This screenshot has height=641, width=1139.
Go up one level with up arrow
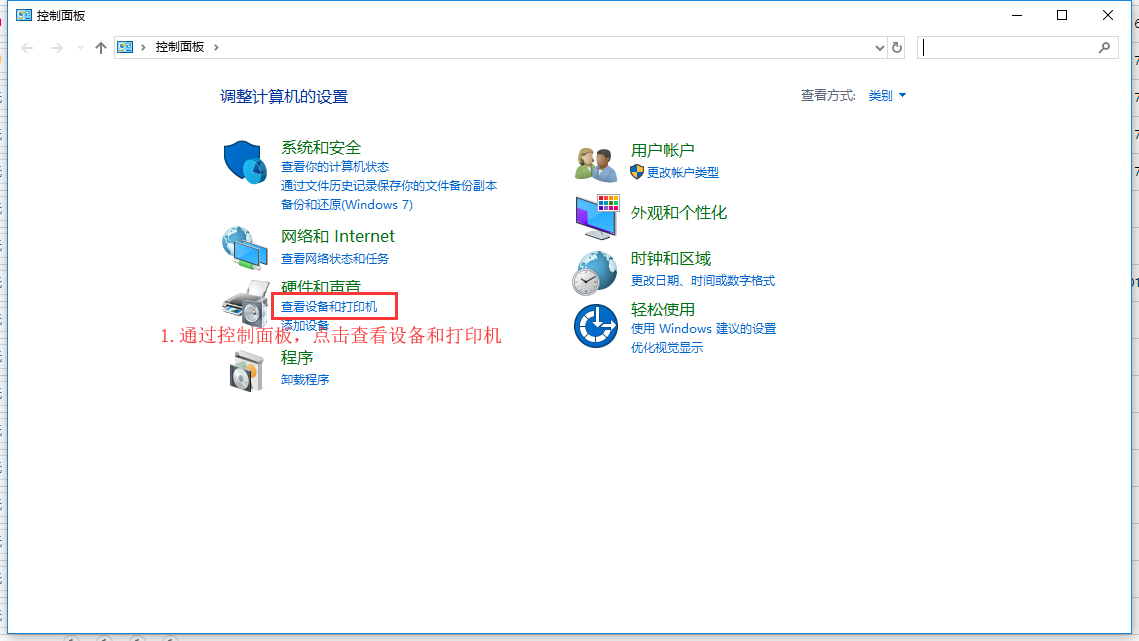(x=100, y=48)
